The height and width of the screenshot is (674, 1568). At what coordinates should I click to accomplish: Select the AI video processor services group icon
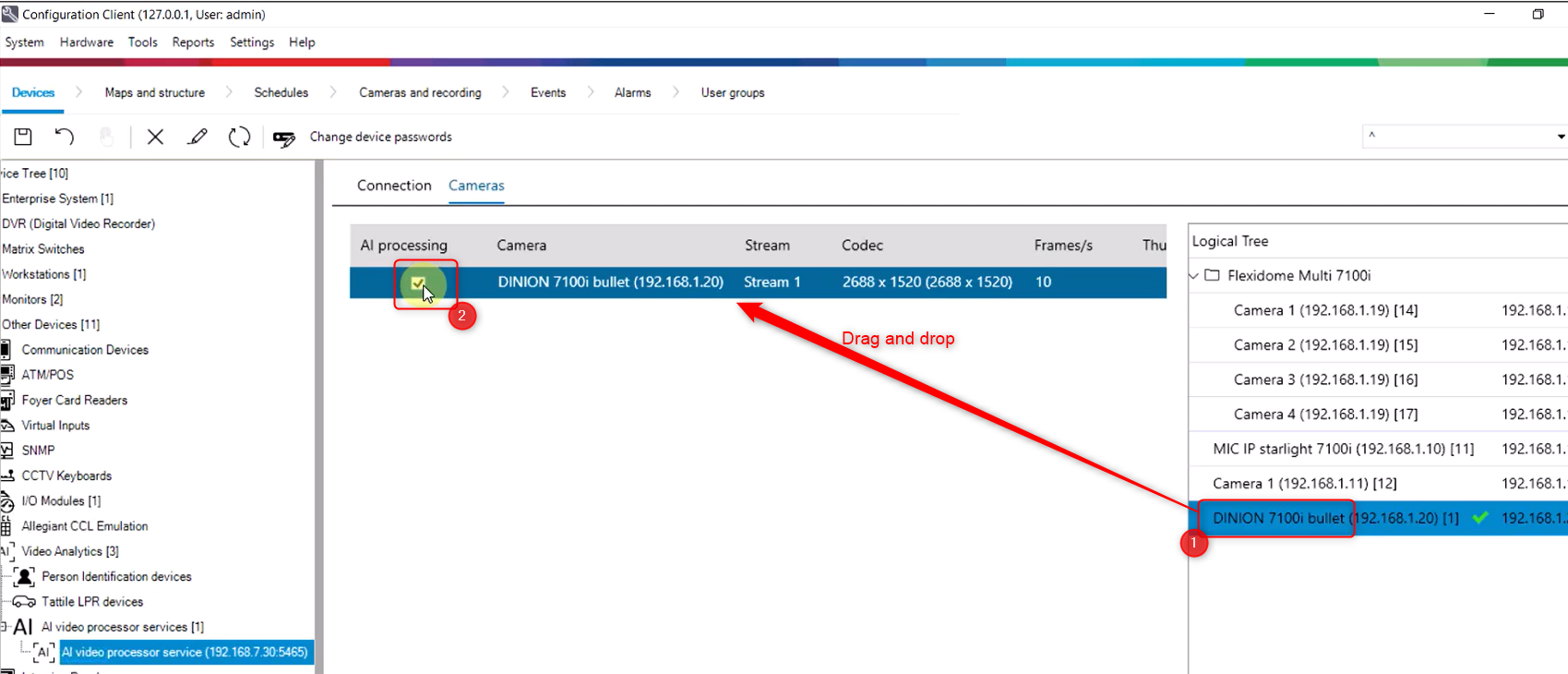pyautogui.click(x=23, y=627)
